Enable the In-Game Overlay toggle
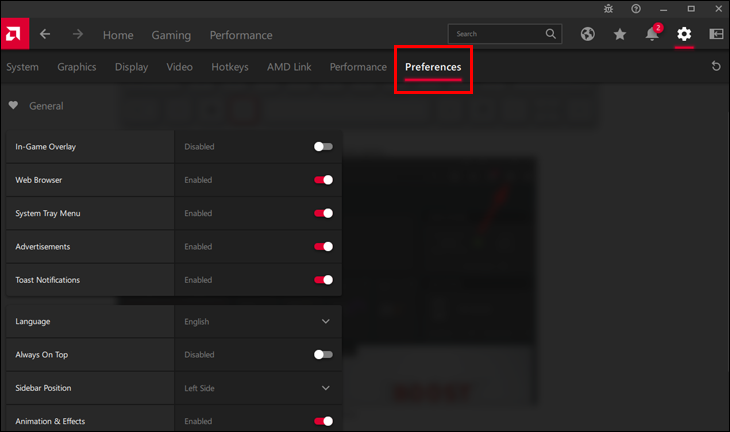The height and width of the screenshot is (432, 730). click(x=323, y=147)
